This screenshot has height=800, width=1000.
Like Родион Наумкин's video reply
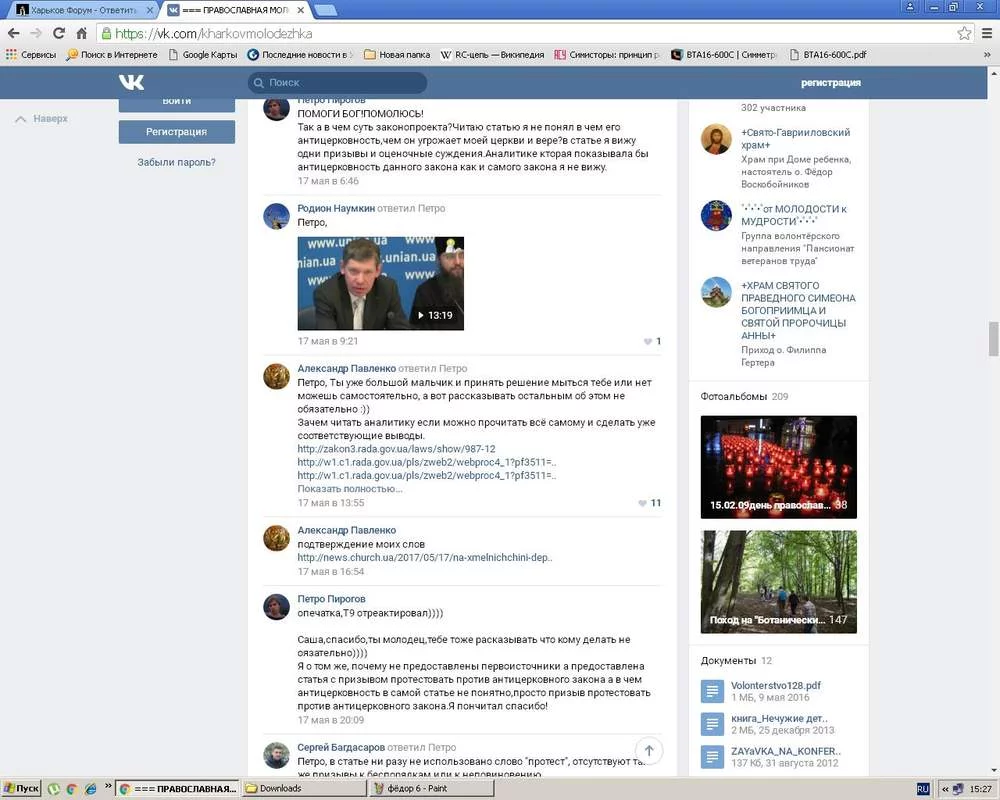point(652,341)
